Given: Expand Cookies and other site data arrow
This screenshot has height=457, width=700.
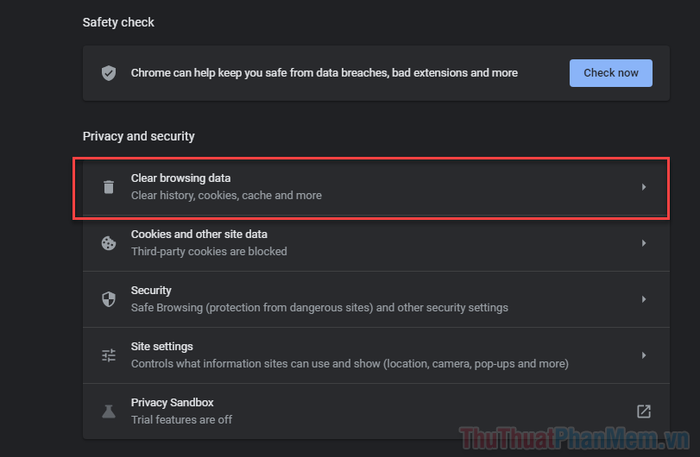Looking at the screenshot, I should [x=643, y=243].
